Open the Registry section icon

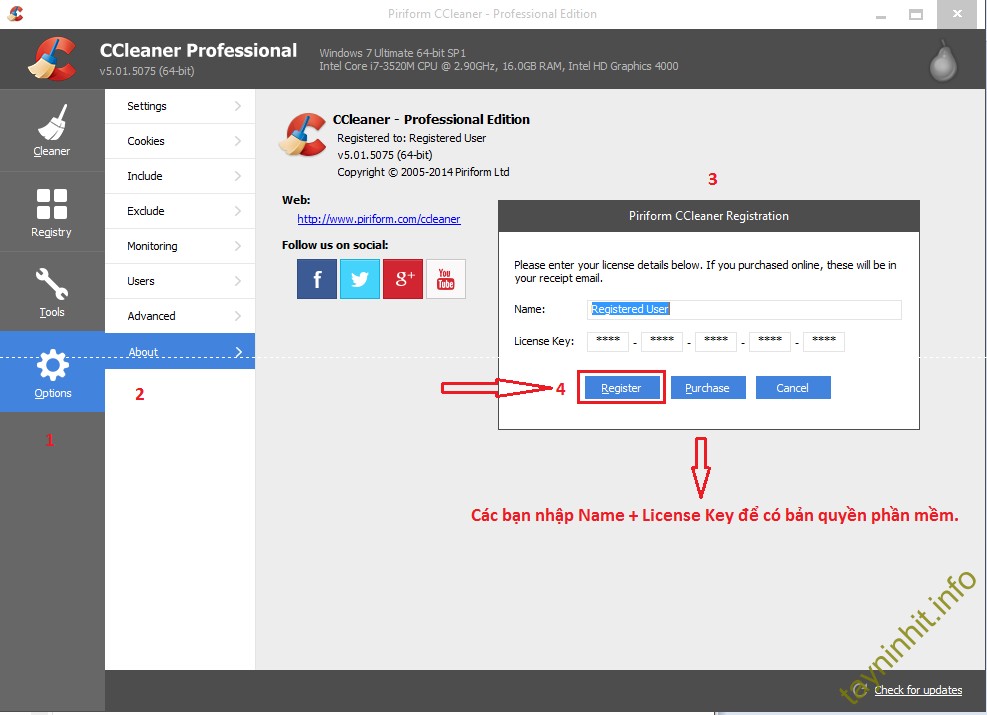click(52, 204)
